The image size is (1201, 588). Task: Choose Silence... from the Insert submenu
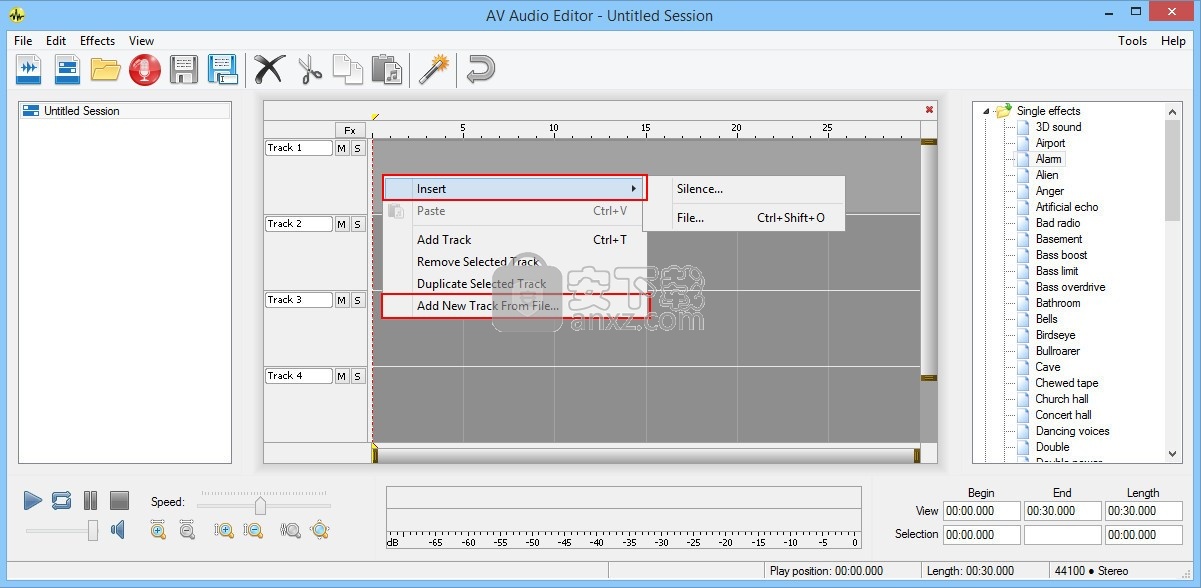(745, 189)
